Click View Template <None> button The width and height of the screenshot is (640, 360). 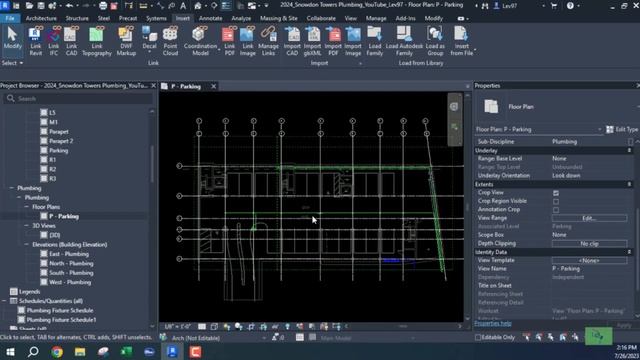coord(589,260)
